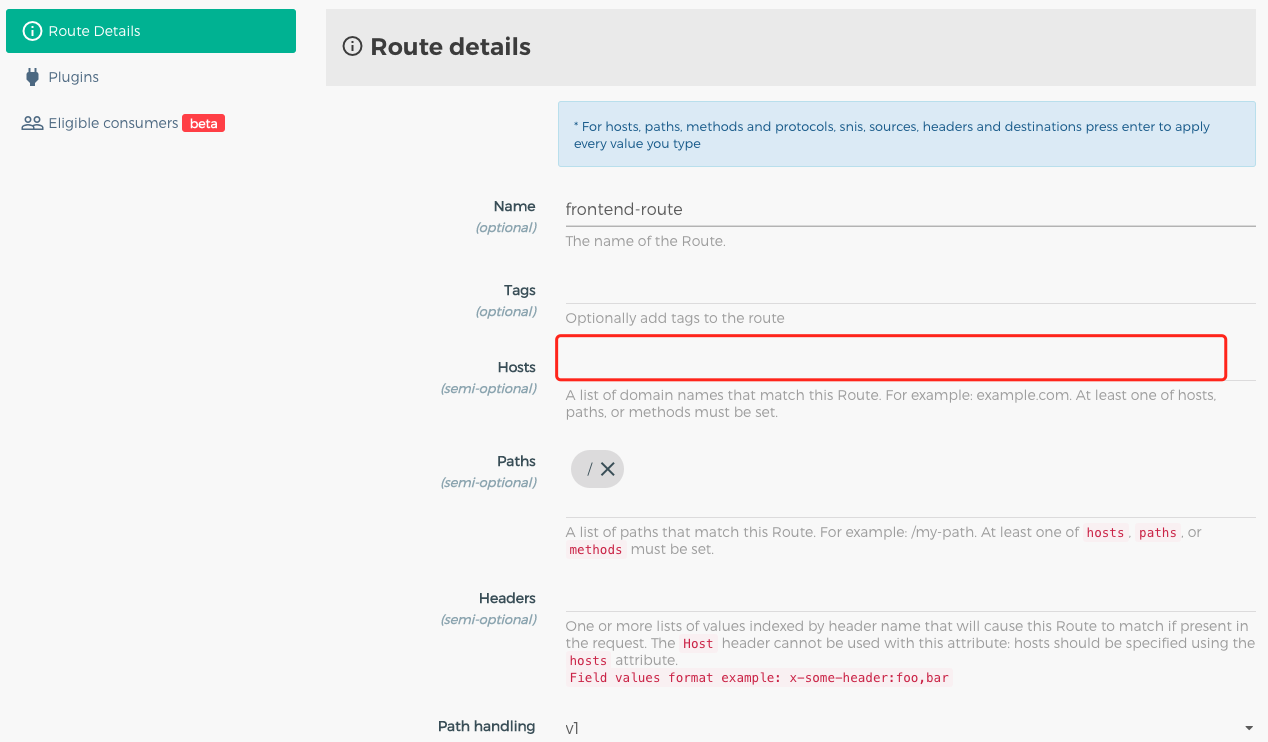Image resolution: width=1268 pixels, height=742 pixels.
Task: Open the Path handling dropdown
Action: point(910,727)
